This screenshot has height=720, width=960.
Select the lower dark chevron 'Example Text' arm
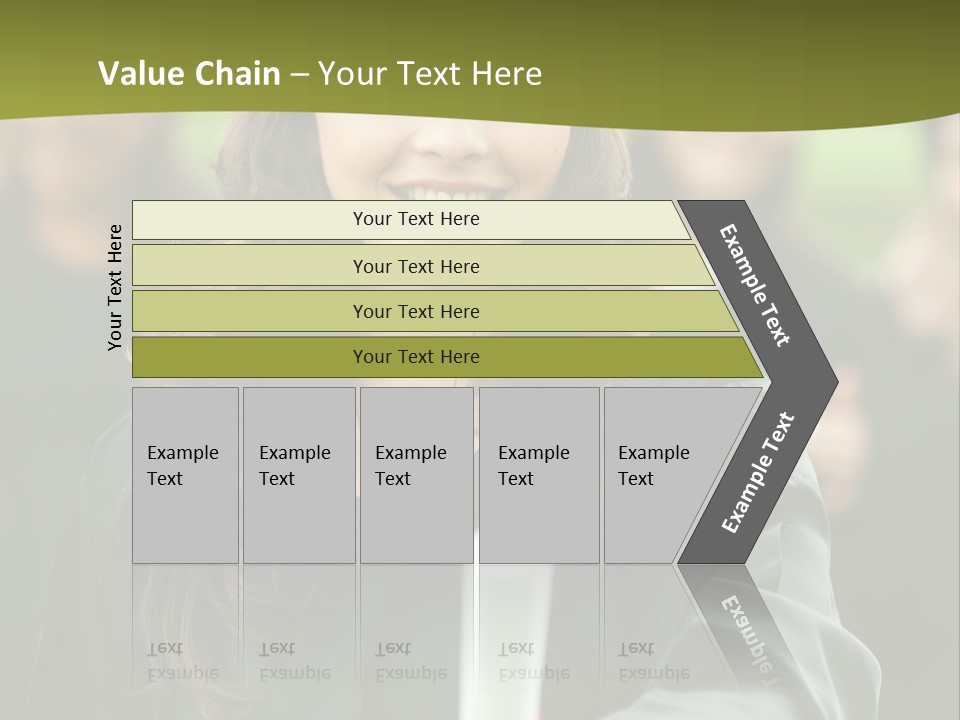(x=757, y=473)
